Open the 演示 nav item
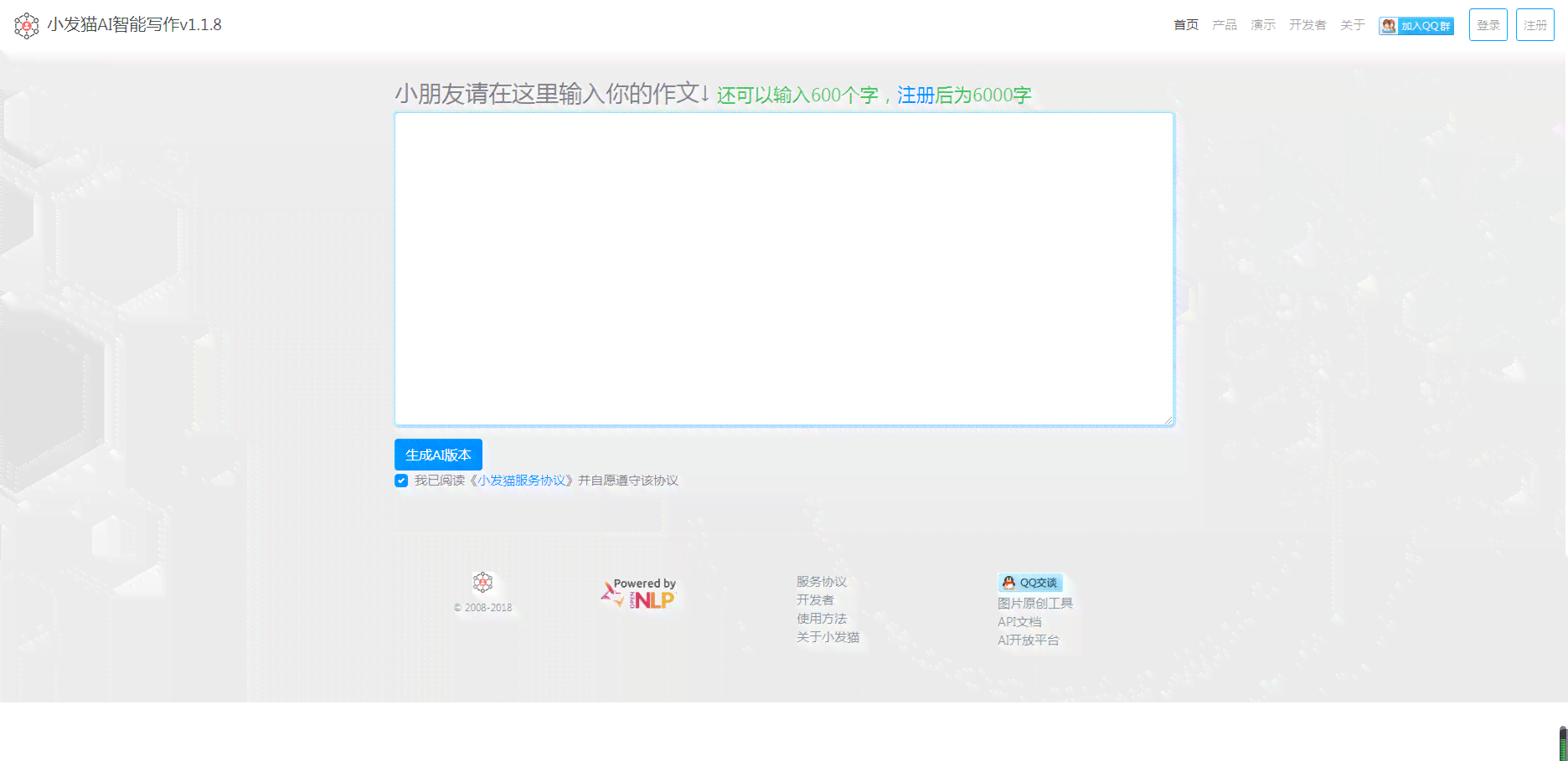 (x=1263, y=25)
